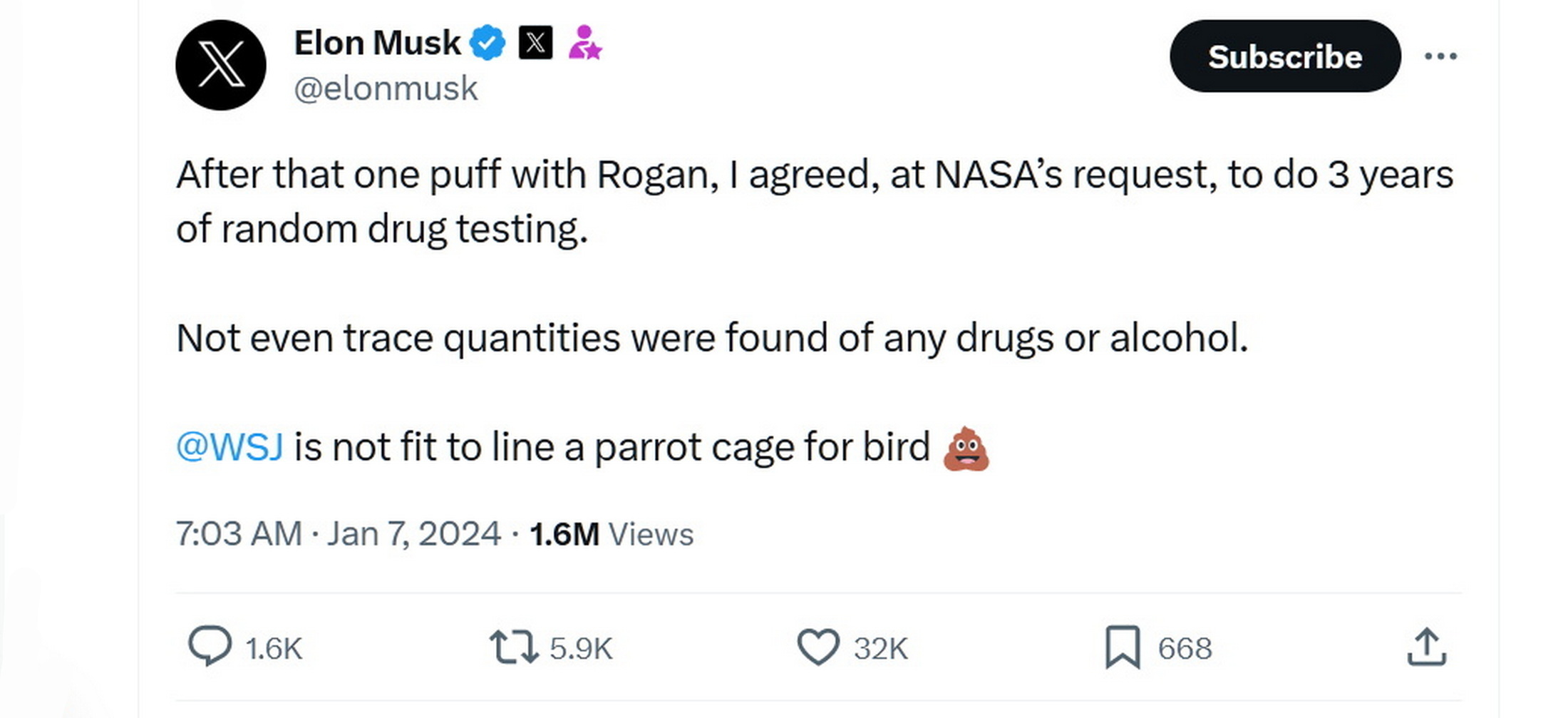
Task: Click the blue verified checkmark badge
Action: [488, 43]
